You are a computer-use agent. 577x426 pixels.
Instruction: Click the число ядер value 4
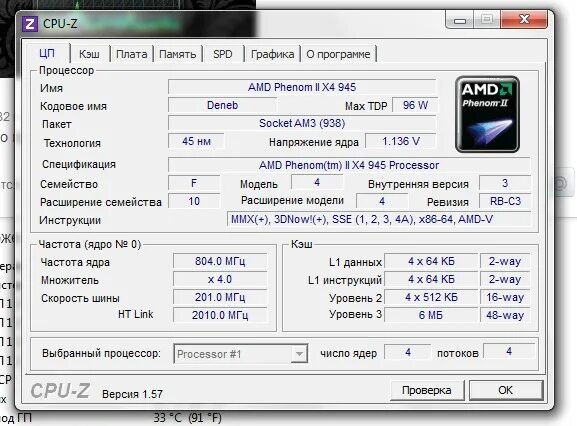408,352
